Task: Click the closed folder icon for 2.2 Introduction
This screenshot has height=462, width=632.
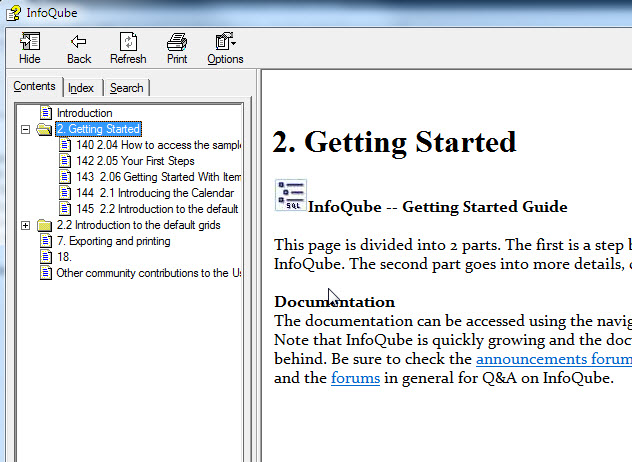Action: [44, 225]
